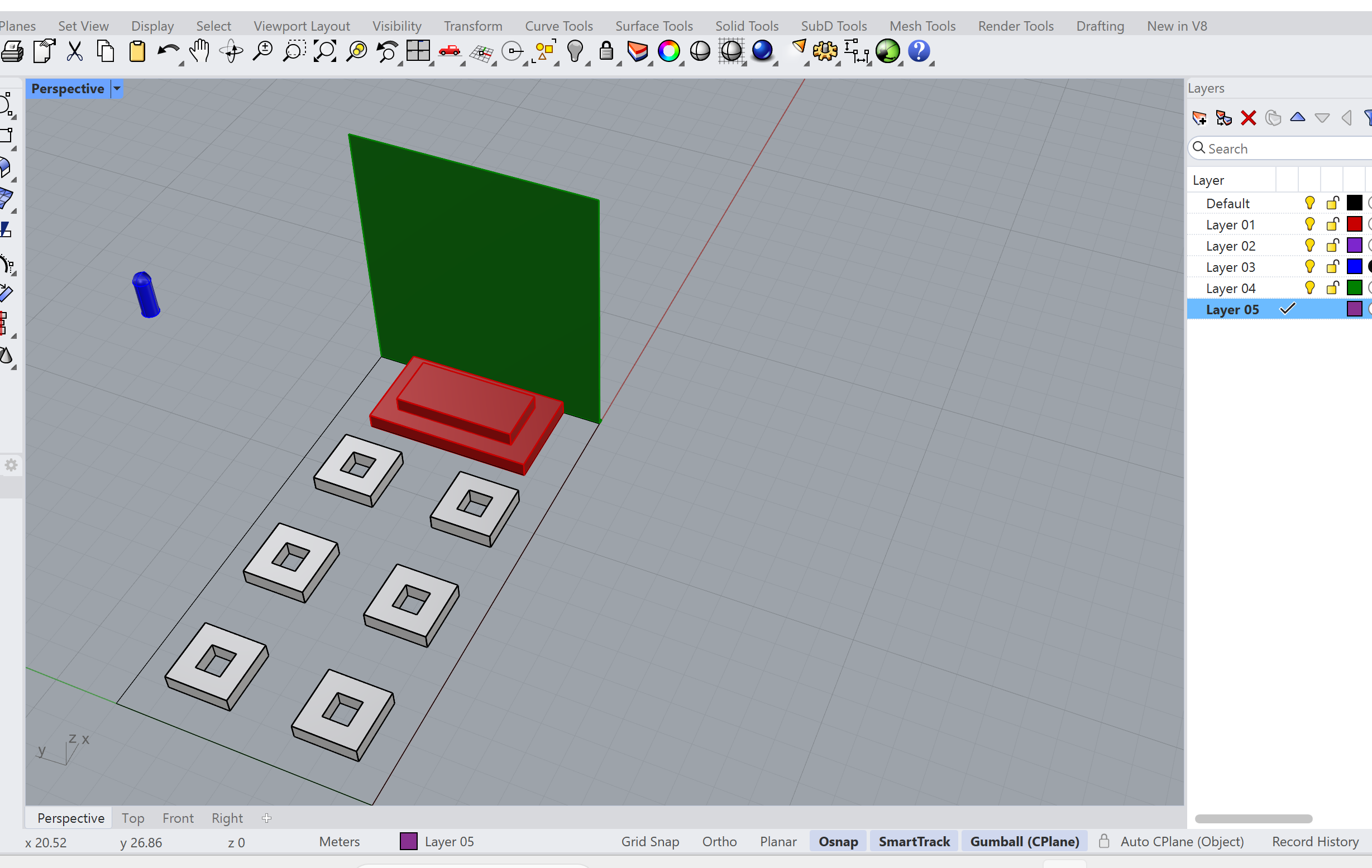Toggle SmartTrack in status bar

point(914,841)
